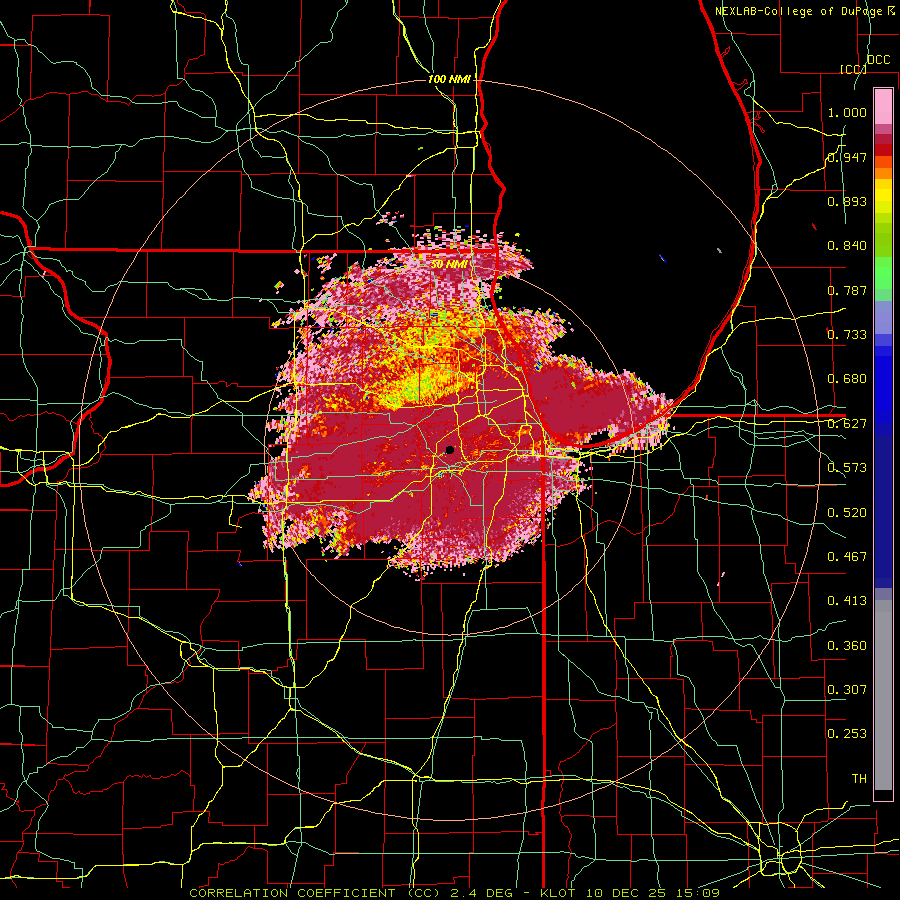900x900 pixels.
Task: Click the DCC label above the color bar
Action: point(878,60)
